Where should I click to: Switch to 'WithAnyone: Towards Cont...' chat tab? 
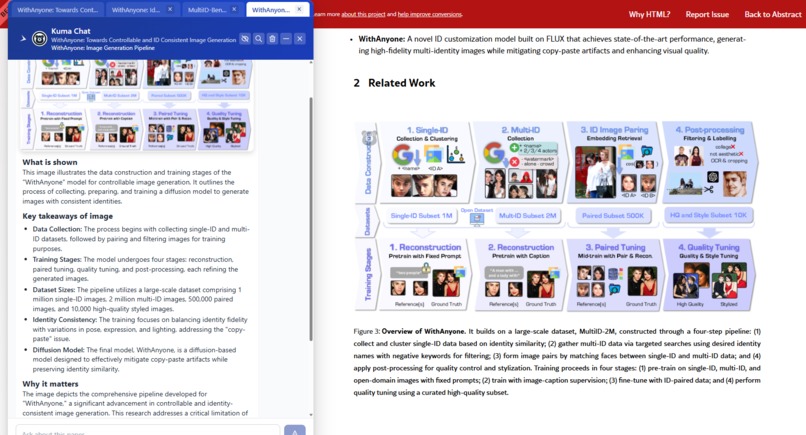click(x=57, y=10)
